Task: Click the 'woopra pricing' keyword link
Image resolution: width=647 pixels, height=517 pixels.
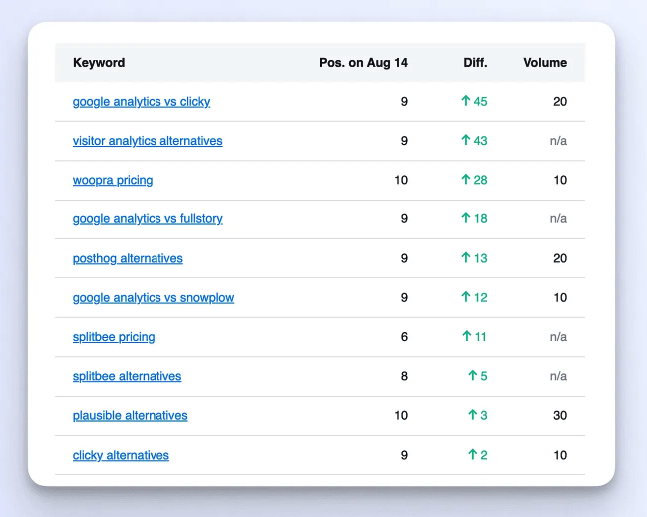Action: (113, 180)
